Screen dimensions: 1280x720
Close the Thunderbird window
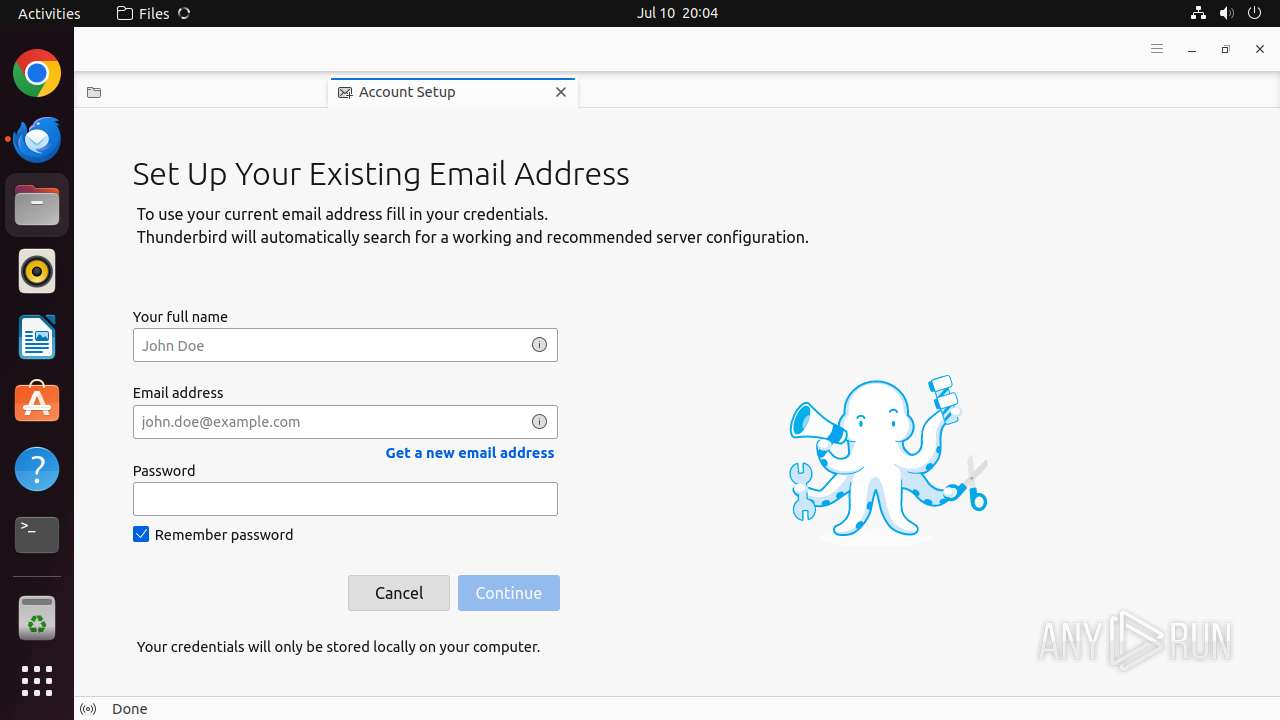(1260, 49)
